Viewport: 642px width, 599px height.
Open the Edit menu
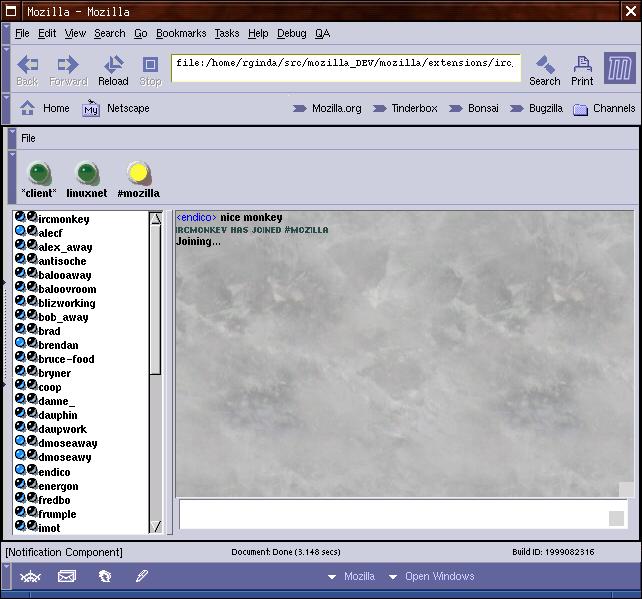(x=47, y=34)
